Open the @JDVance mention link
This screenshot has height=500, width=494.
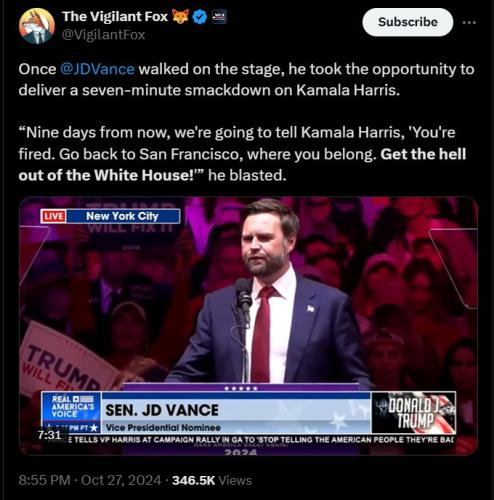pyautogui.click(x=97, y=69)
